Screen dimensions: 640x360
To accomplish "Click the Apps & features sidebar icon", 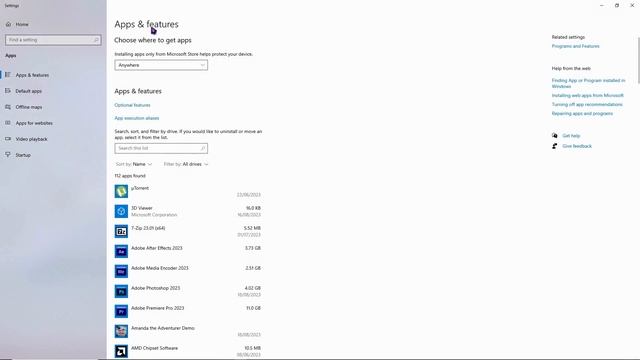I will pyautogui.click(x=8, y=75).
